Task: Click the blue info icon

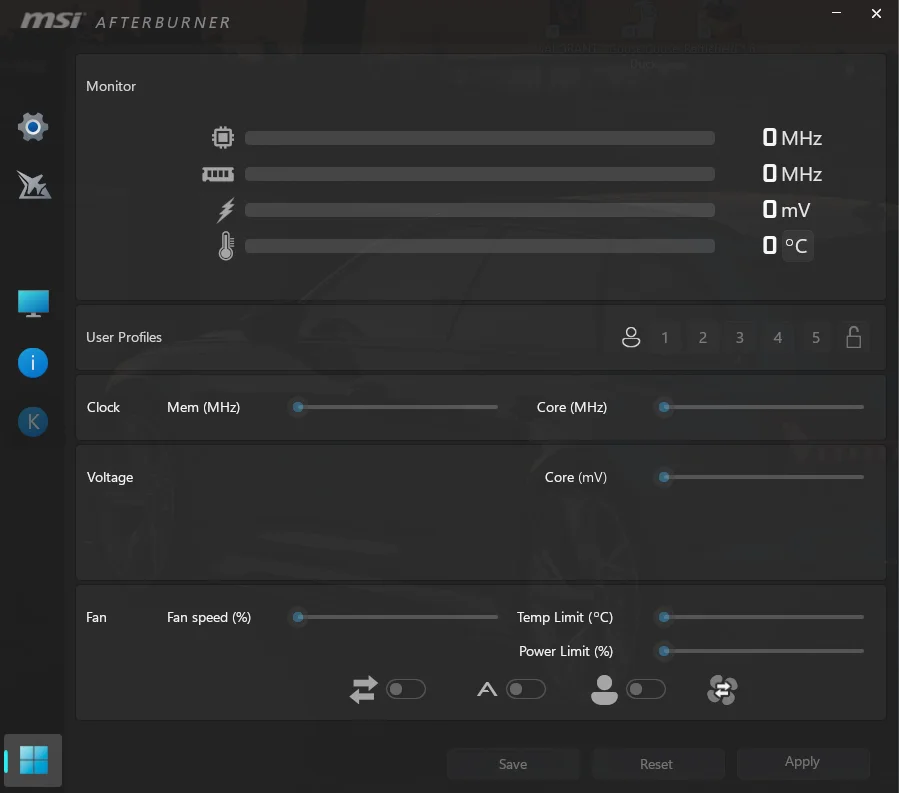Action: (x=33, y=363)
